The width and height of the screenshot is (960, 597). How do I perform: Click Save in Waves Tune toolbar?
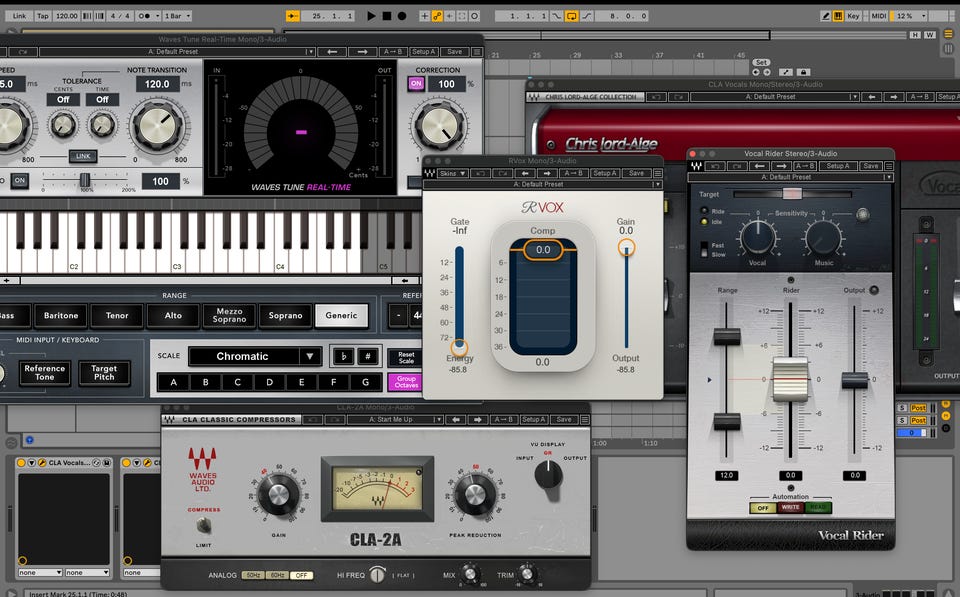coord(455,52)
